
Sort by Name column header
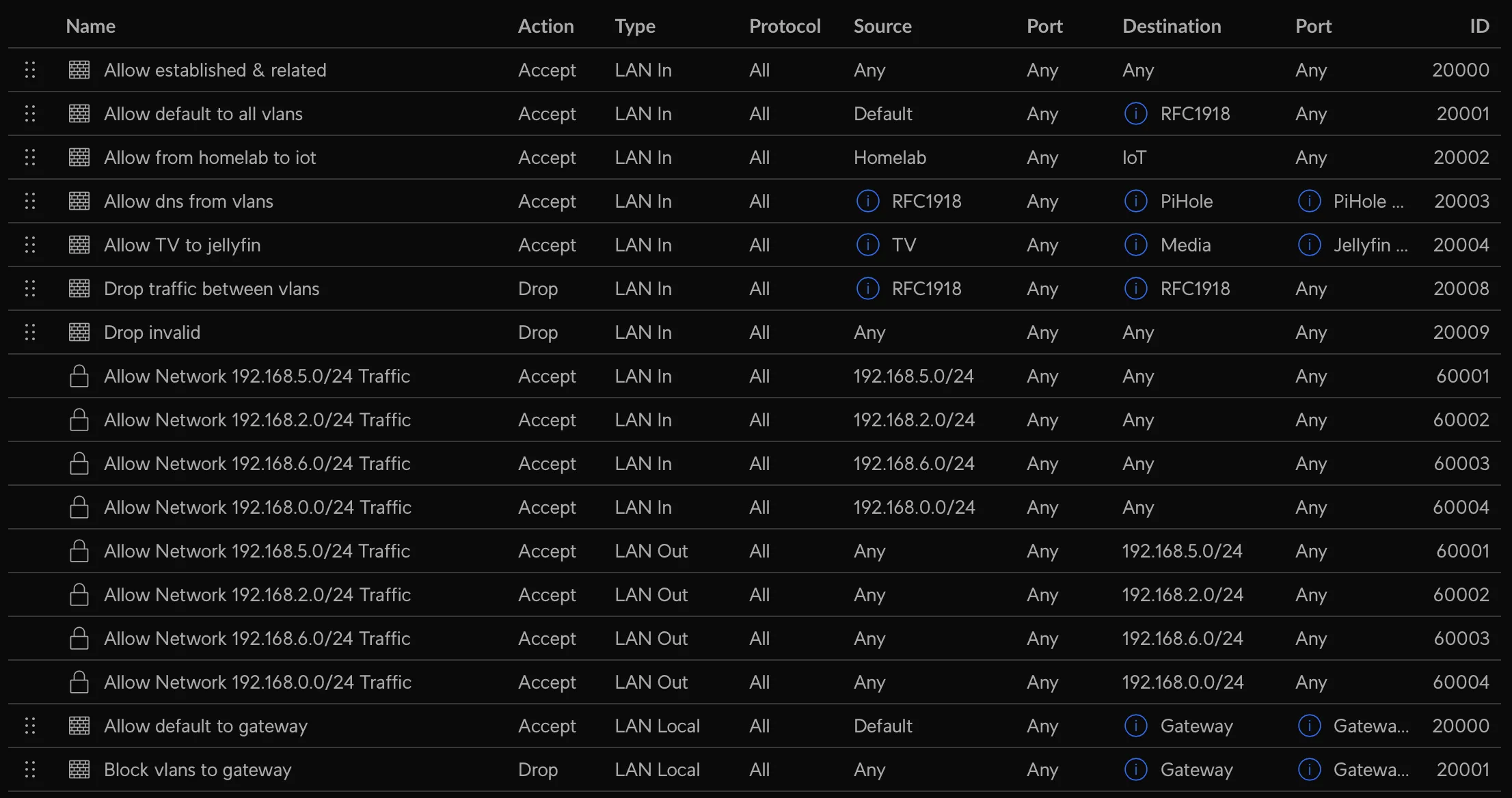click(91, 26)
